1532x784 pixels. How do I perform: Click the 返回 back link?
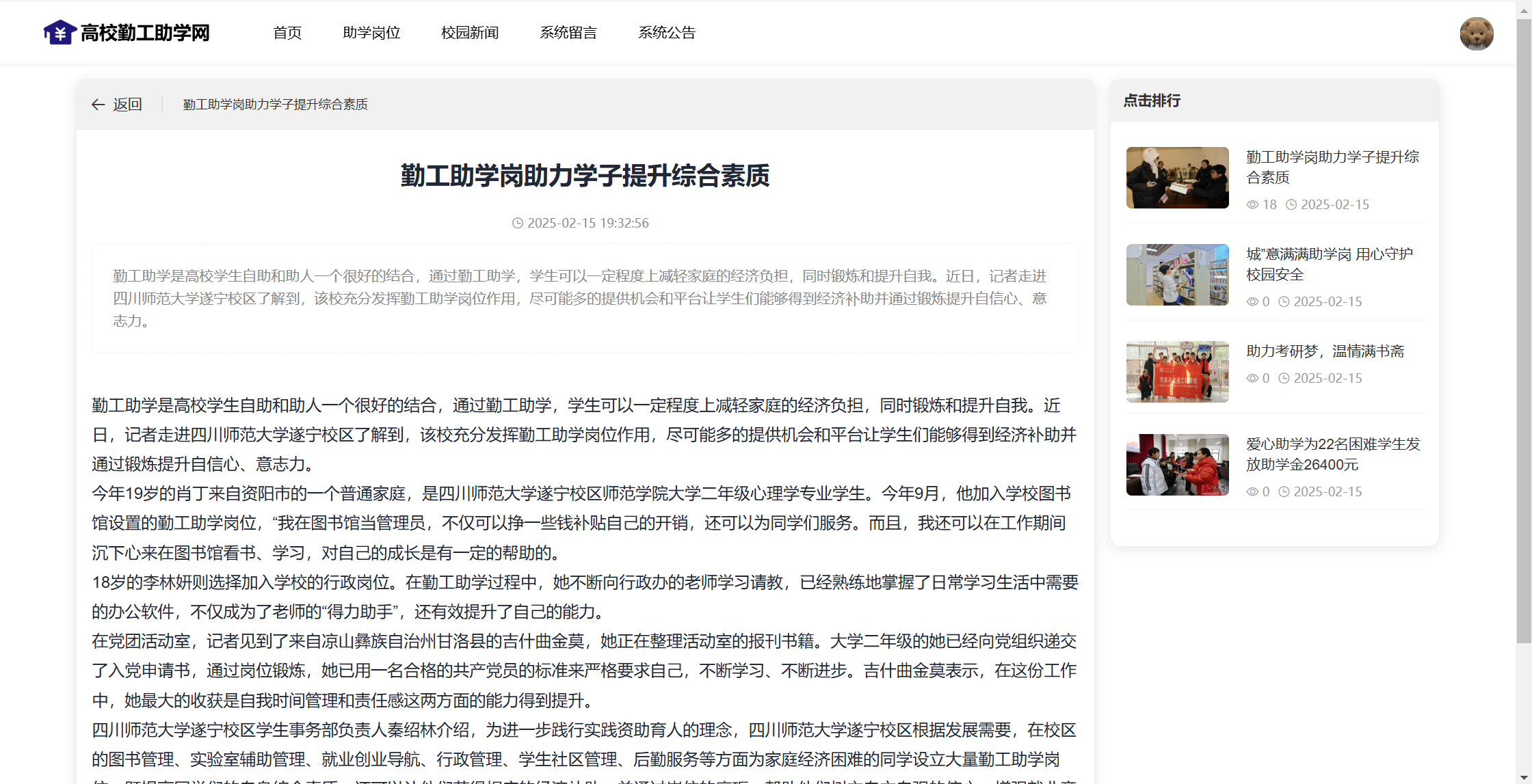point(127,105)
